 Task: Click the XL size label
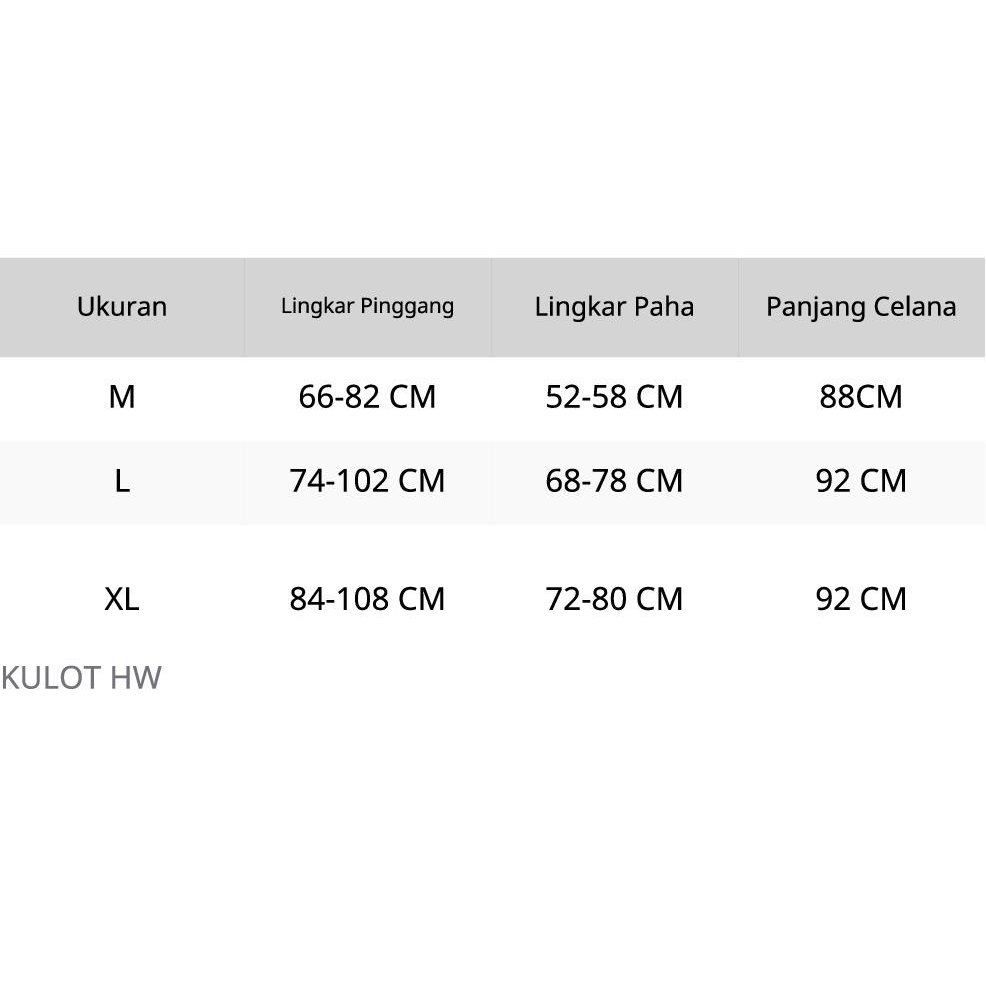click(x=122, y=599)
